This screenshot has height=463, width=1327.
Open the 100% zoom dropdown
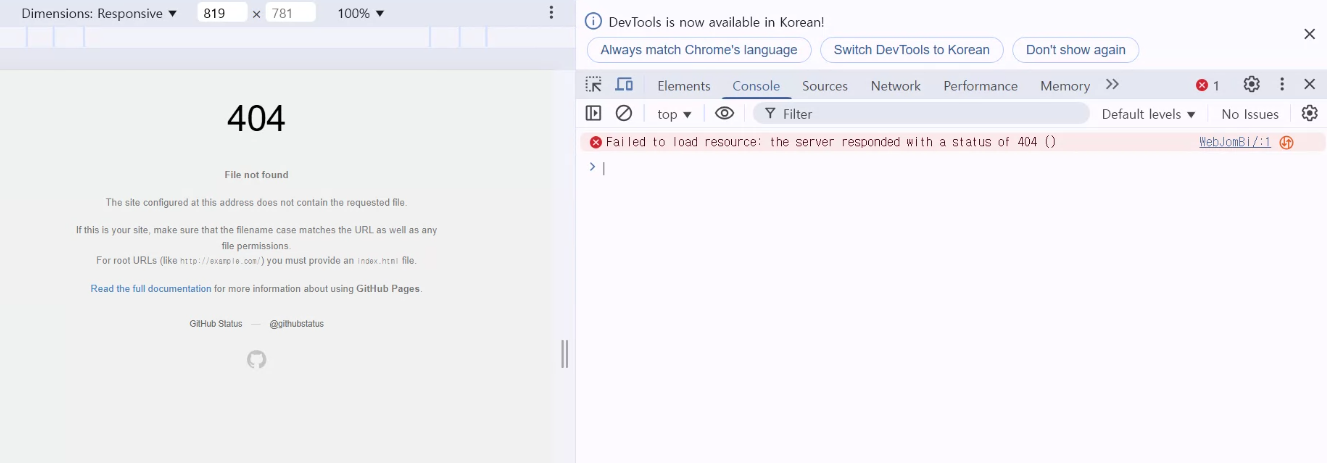point(360,13)
